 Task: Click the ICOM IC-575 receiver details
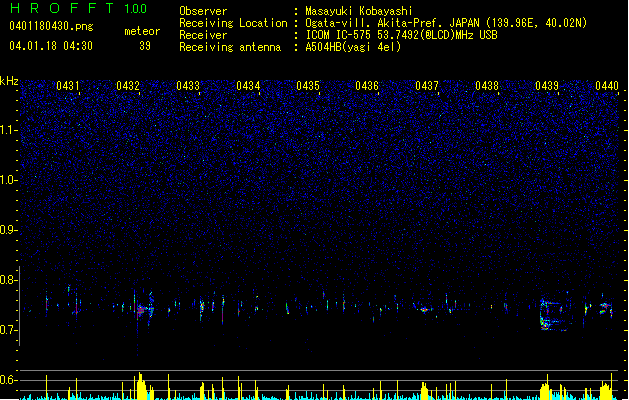pyautogui.click(x=401, y=35)
